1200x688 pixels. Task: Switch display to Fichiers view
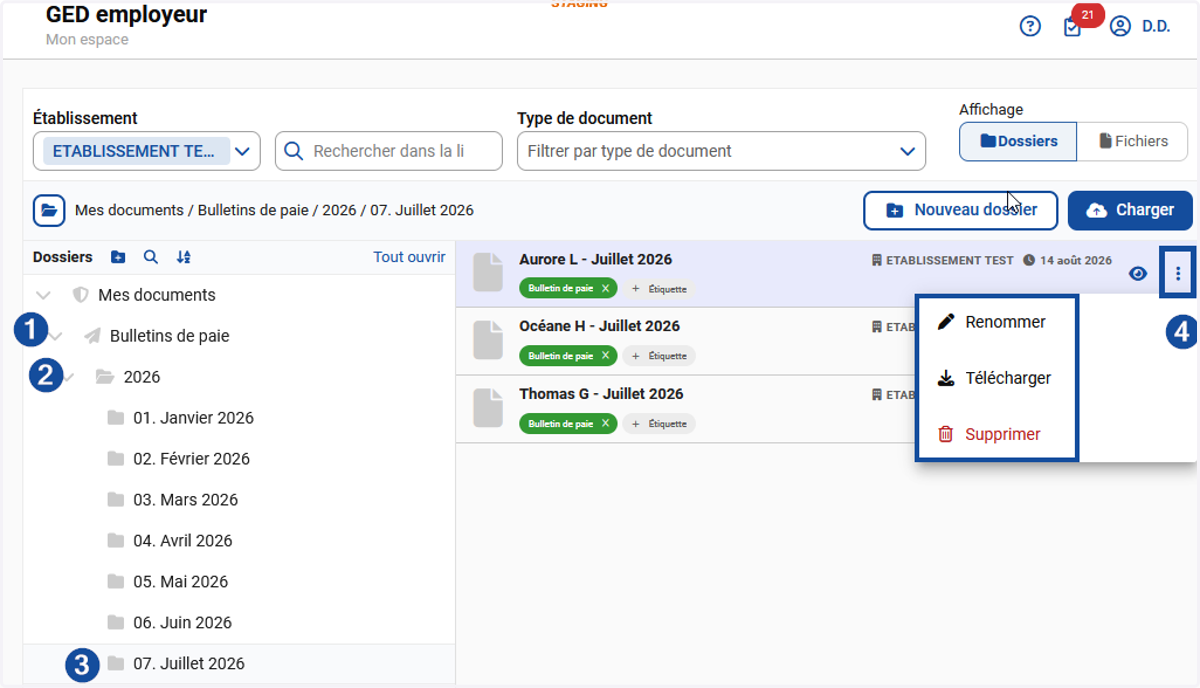(x=1133, y=142)
